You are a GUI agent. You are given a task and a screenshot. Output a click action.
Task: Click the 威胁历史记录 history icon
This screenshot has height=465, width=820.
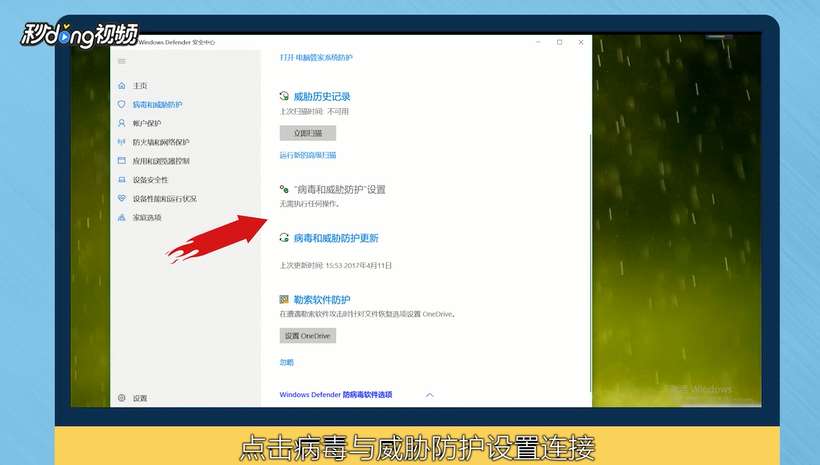click(x=284, y=96)
